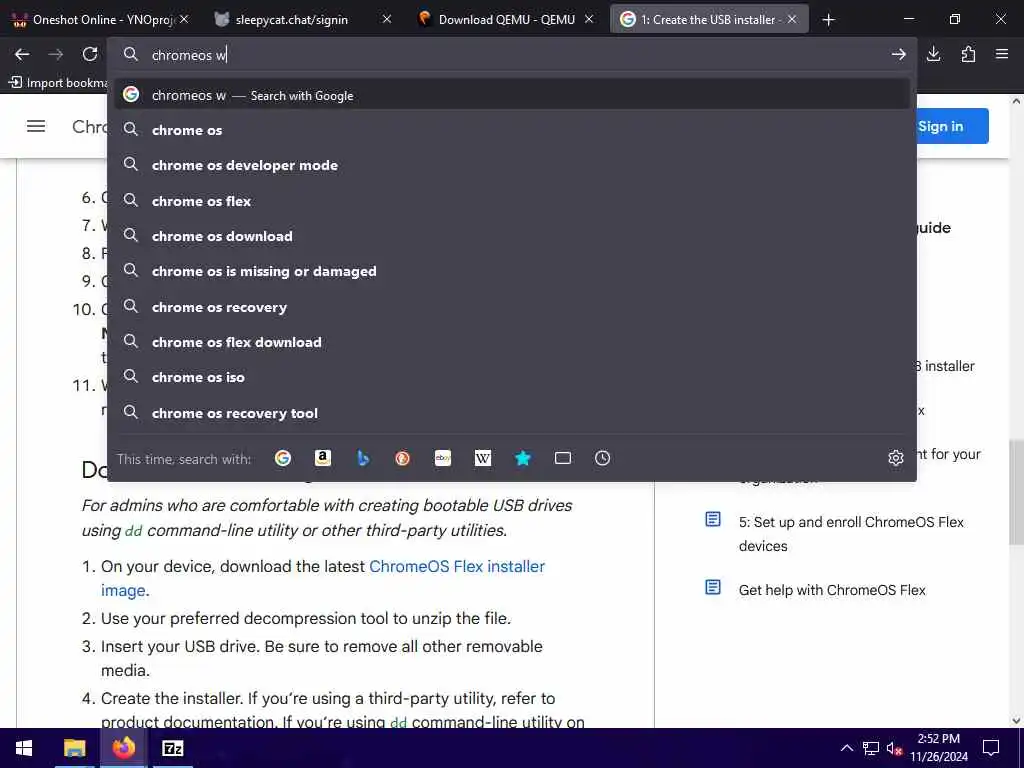
Task: Switch to Download QEMU tab
Action: pos(507,20)
